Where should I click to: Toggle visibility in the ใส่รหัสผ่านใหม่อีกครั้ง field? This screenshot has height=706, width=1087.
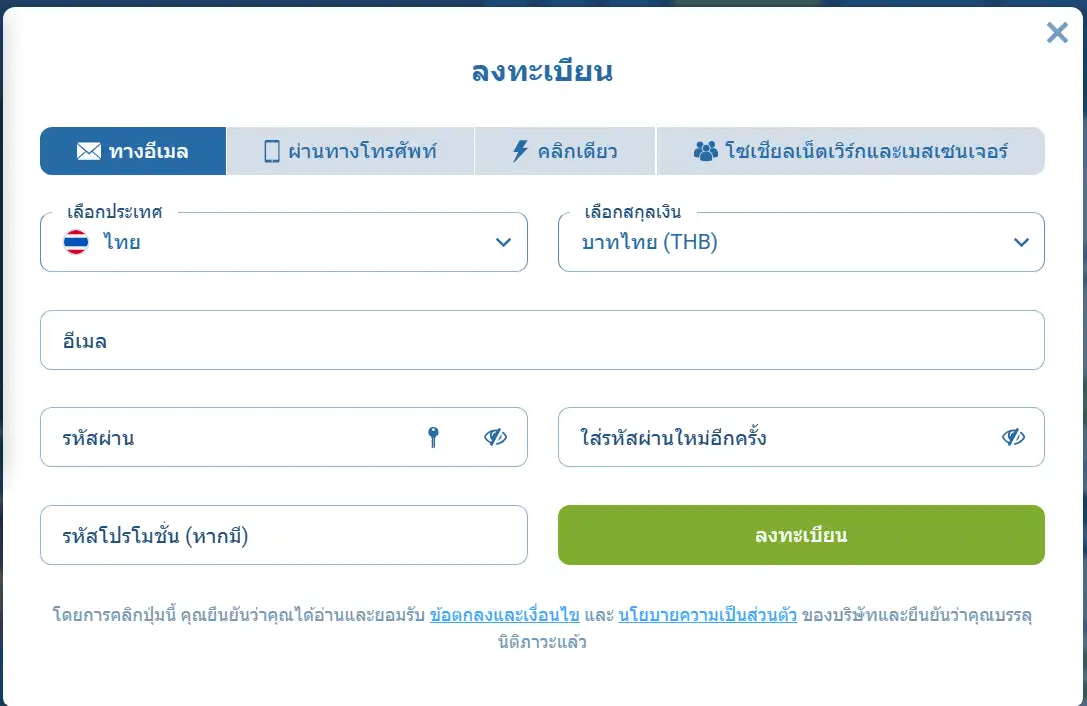(x=1014, y=437)
